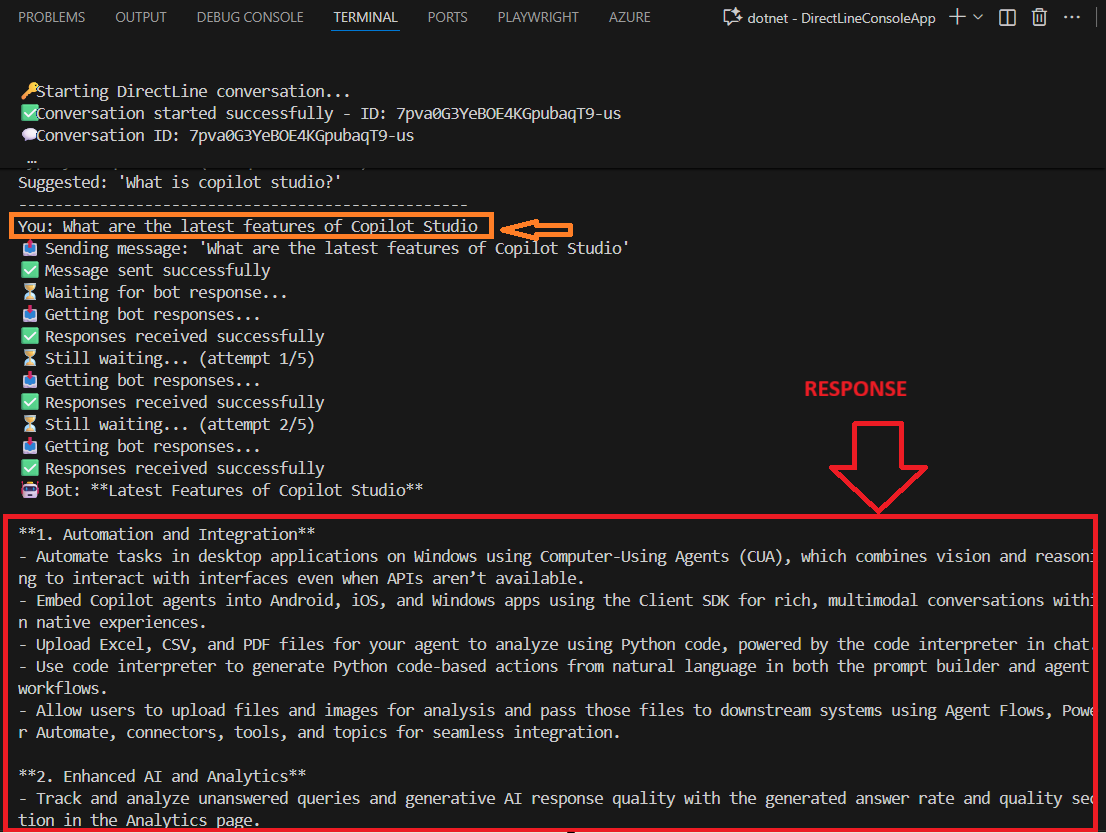
Task: Switch to the AZURE tab
Action: coord(630,17)
